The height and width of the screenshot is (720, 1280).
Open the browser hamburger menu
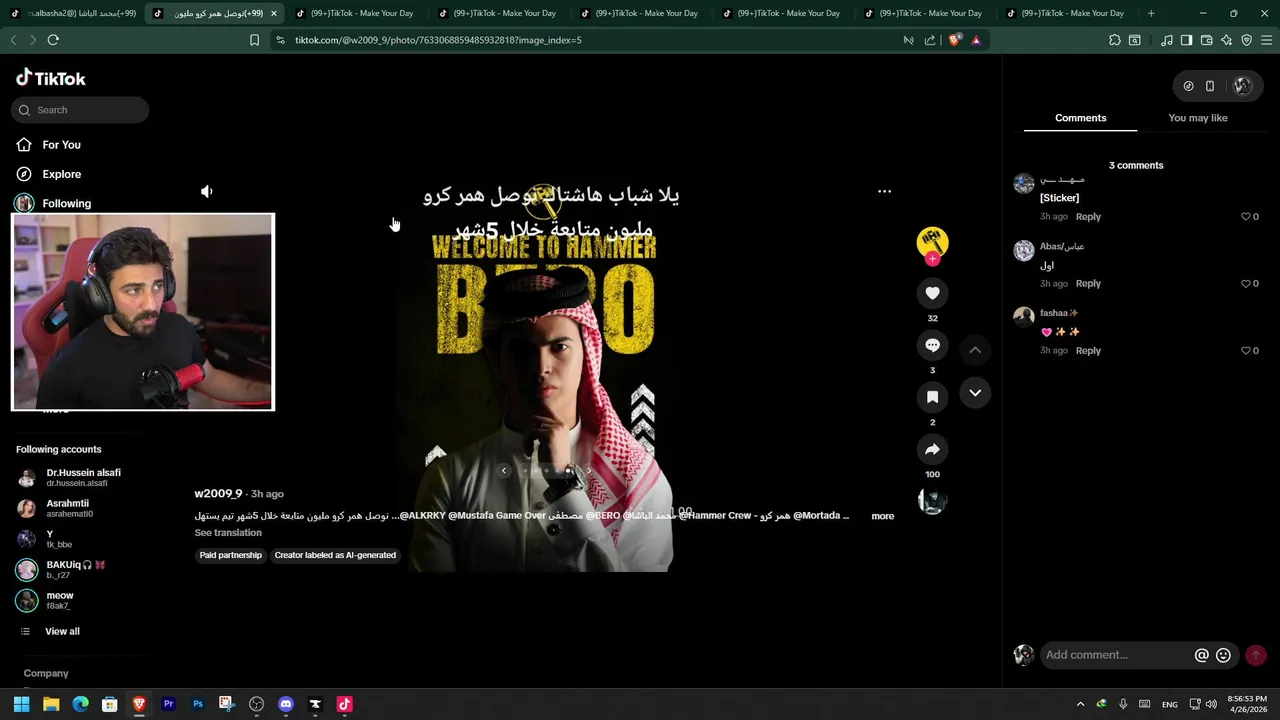coord(1267,40)
